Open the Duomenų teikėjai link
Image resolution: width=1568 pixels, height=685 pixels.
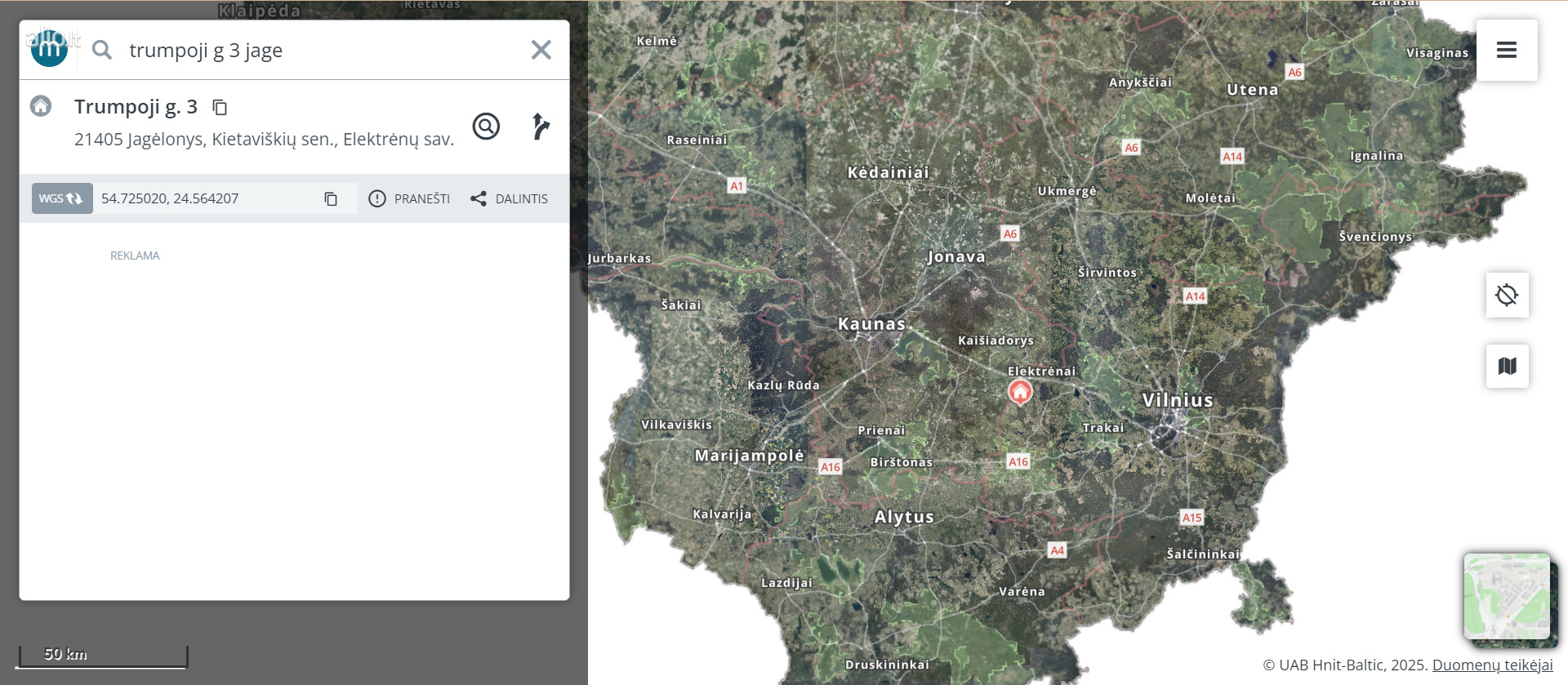click(1492, 665)
